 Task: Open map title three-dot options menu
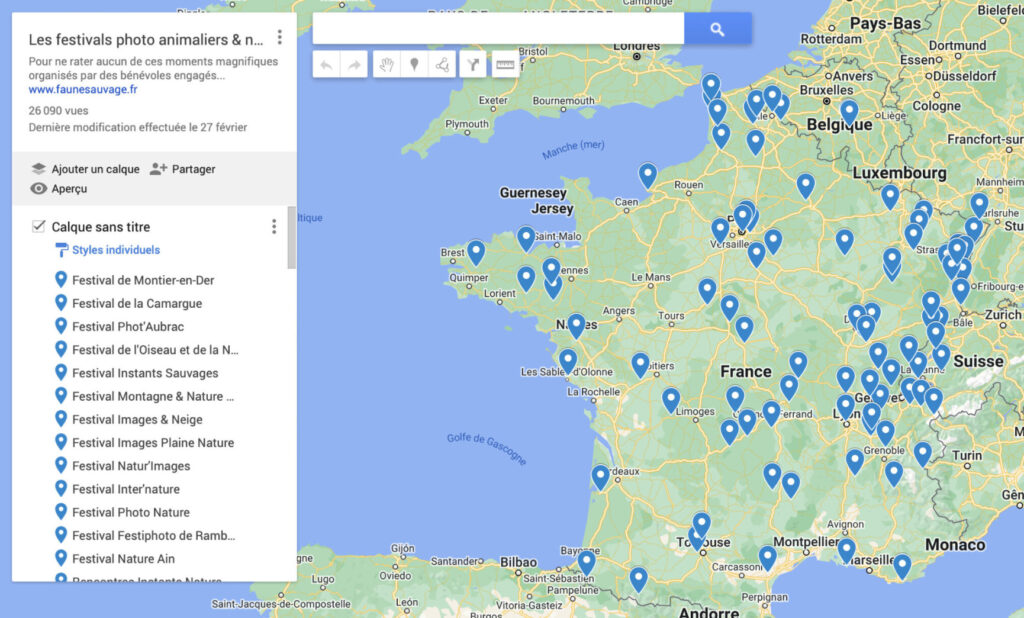(x=280, y=38)
